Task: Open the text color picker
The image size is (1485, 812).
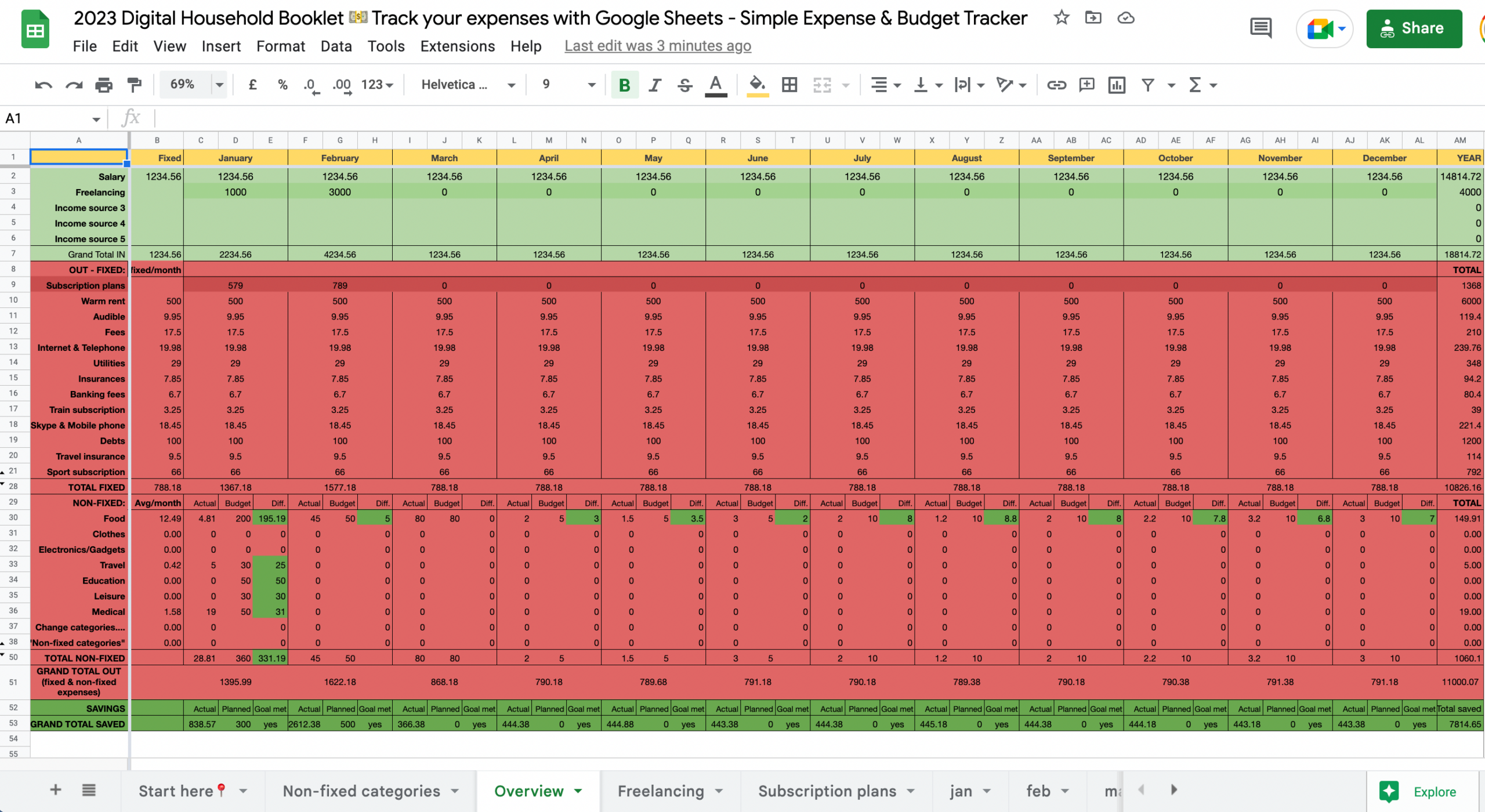Action: pos(715,85)
